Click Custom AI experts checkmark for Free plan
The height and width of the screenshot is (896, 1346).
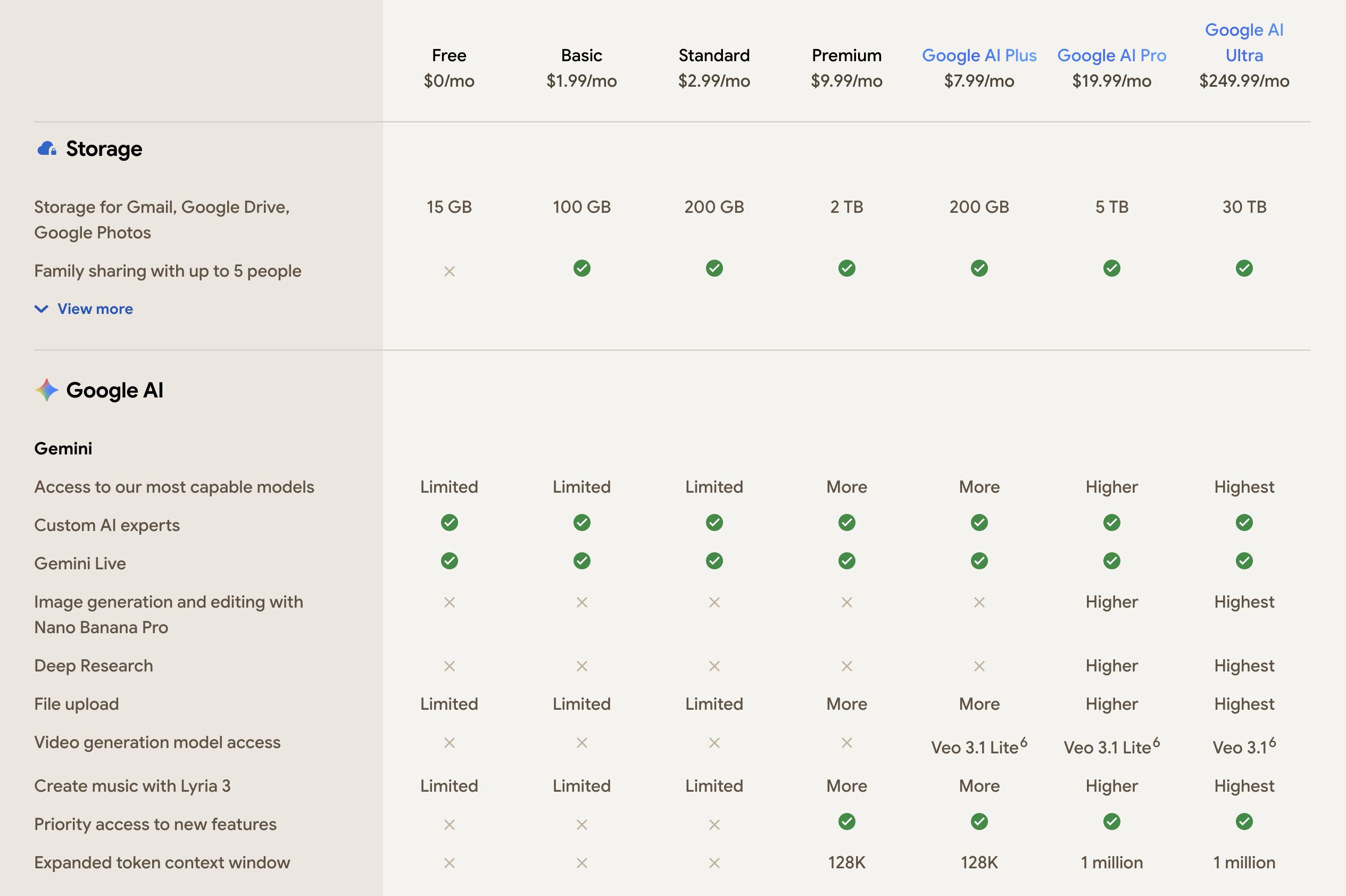coord(449,522)
